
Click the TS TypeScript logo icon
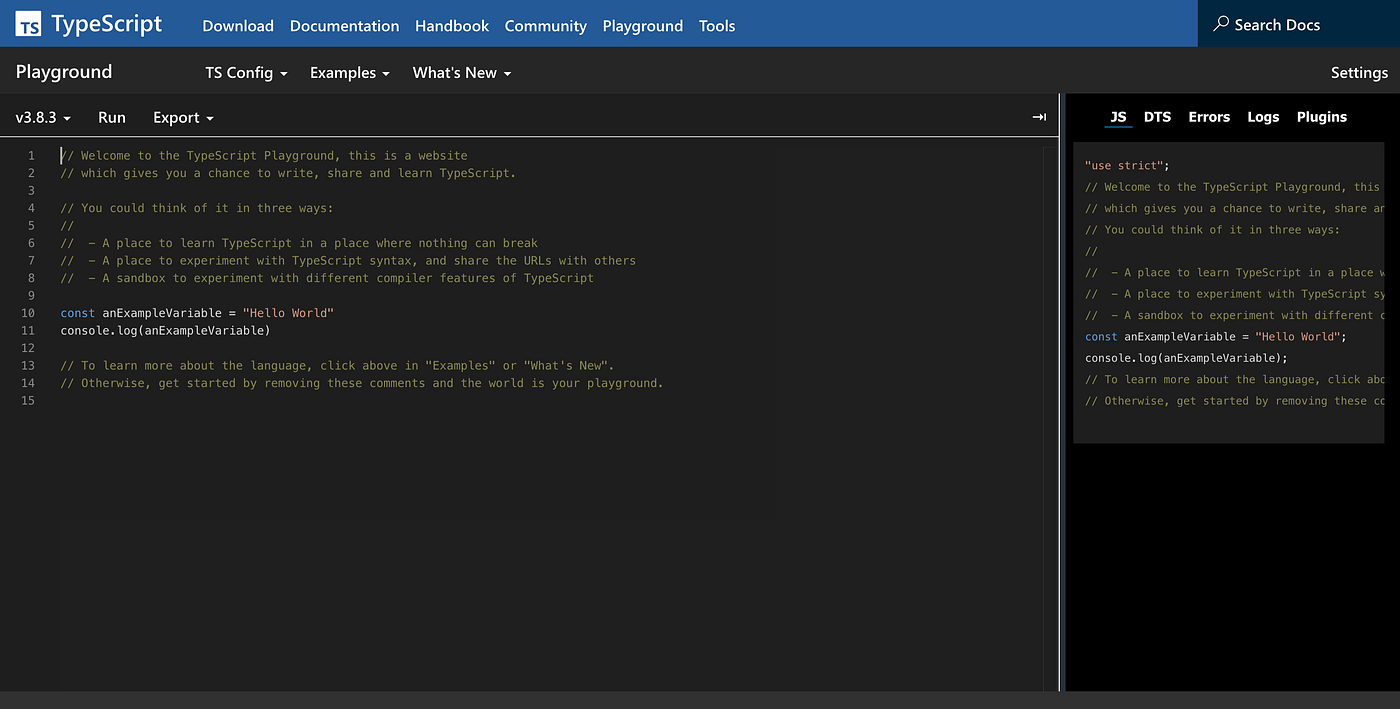[27, 22]
